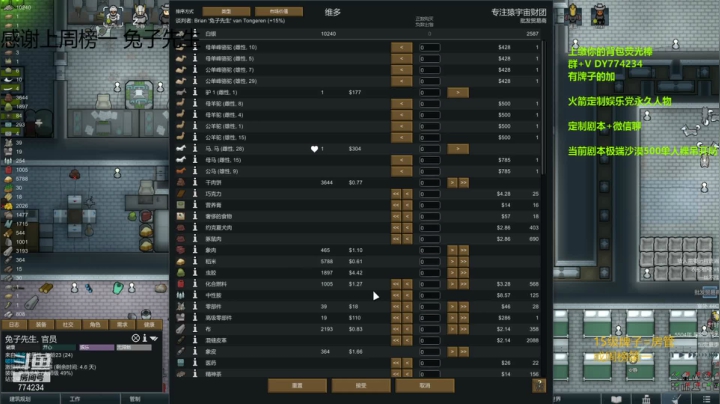The height and width of the screenshot is (404, 720).
Task: Click the gray unrestricted area bar
Action: click(134, 348)
